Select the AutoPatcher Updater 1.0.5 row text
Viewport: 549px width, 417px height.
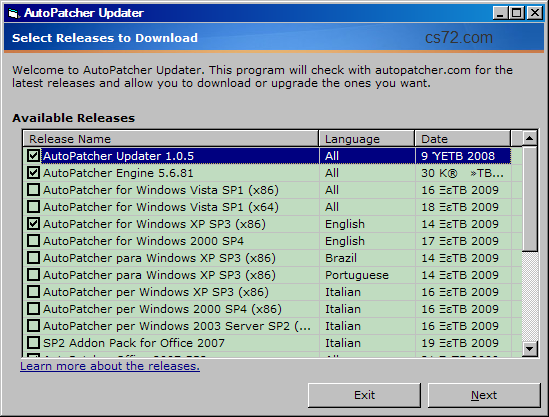tap(118, 156)
